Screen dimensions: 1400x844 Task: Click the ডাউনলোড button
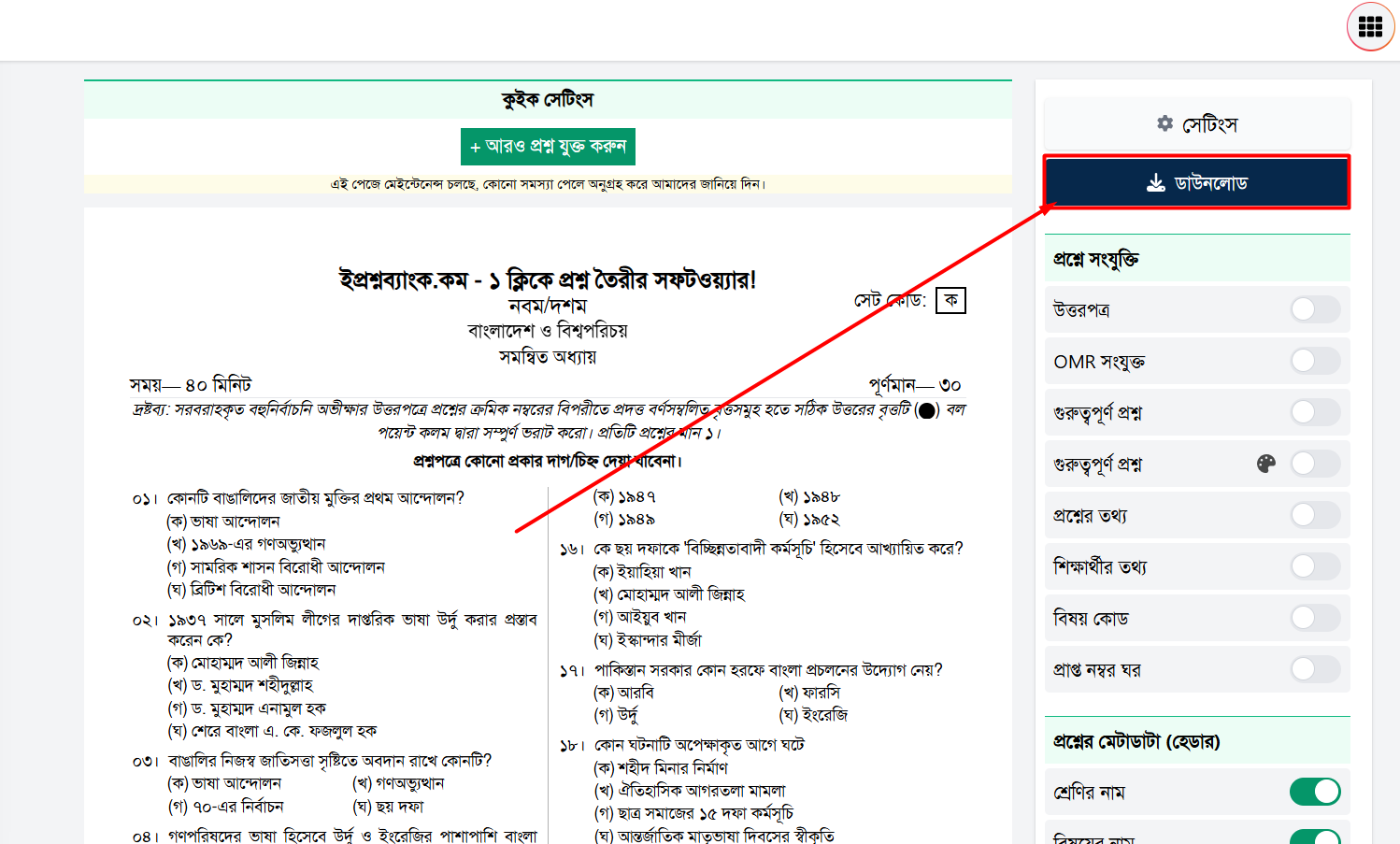(x=1197, y=182)
